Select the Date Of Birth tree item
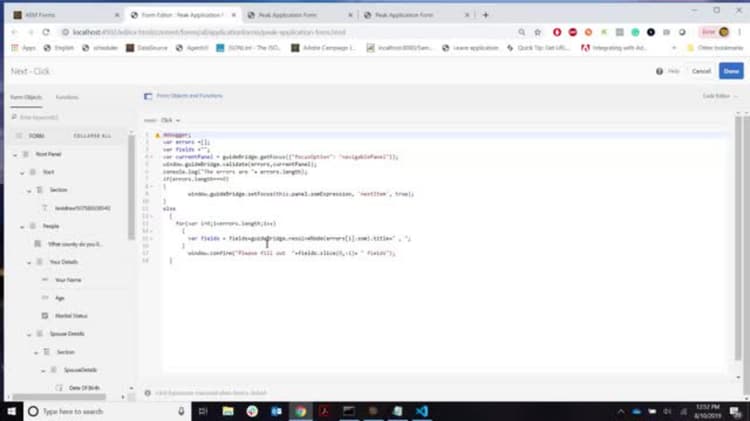This screenshot has height=421, width=750. tap(84, 388)
